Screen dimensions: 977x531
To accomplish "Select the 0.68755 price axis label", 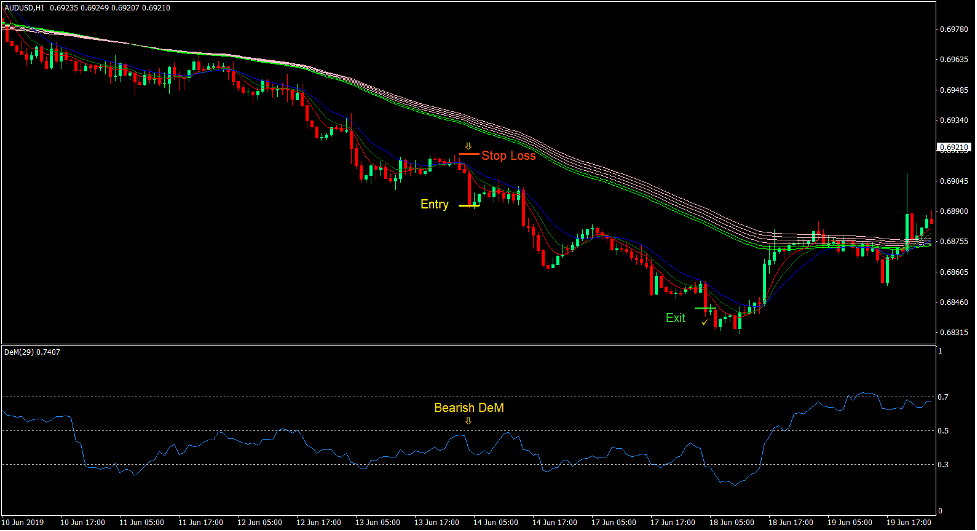I will pyautogui.click(x=953, y=241).
